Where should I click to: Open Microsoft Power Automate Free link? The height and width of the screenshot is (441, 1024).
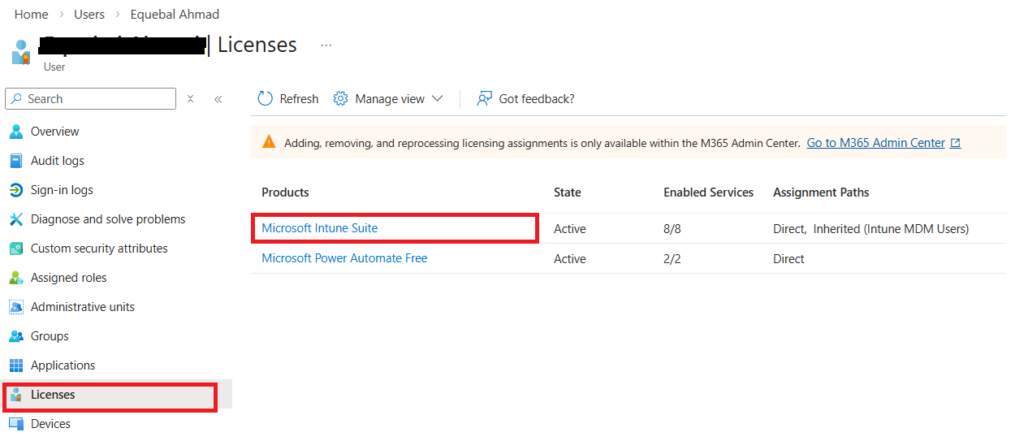344,258
